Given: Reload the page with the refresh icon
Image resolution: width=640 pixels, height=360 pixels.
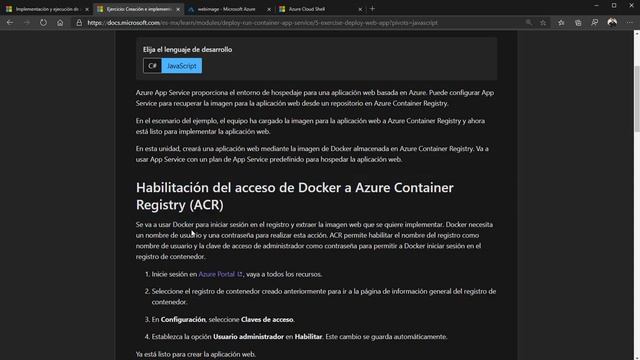Looking at the screenshot, I should [x=43, y=22].
